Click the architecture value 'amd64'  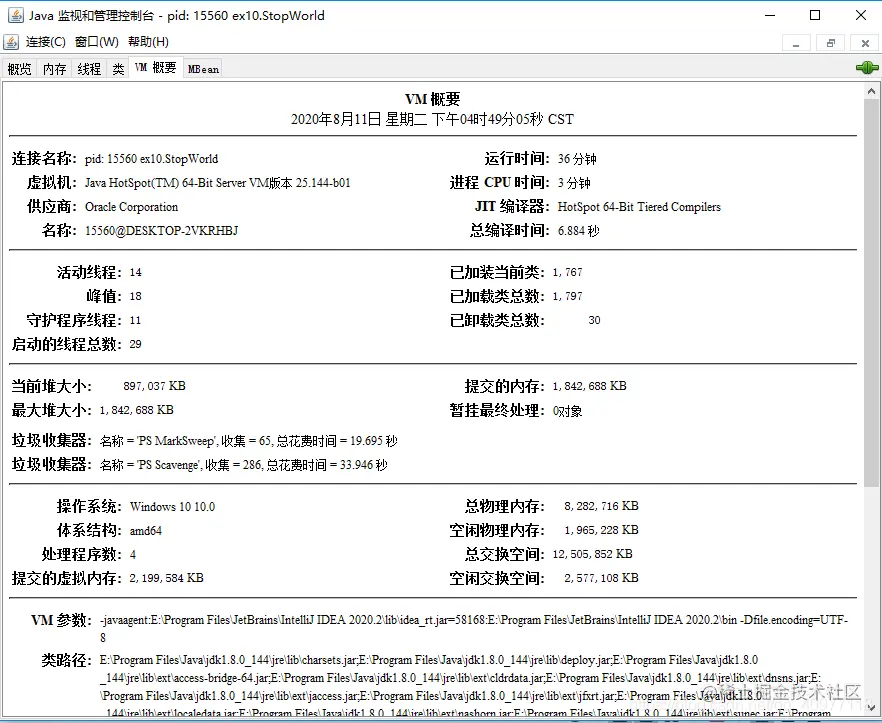click(x=146, y=531)
